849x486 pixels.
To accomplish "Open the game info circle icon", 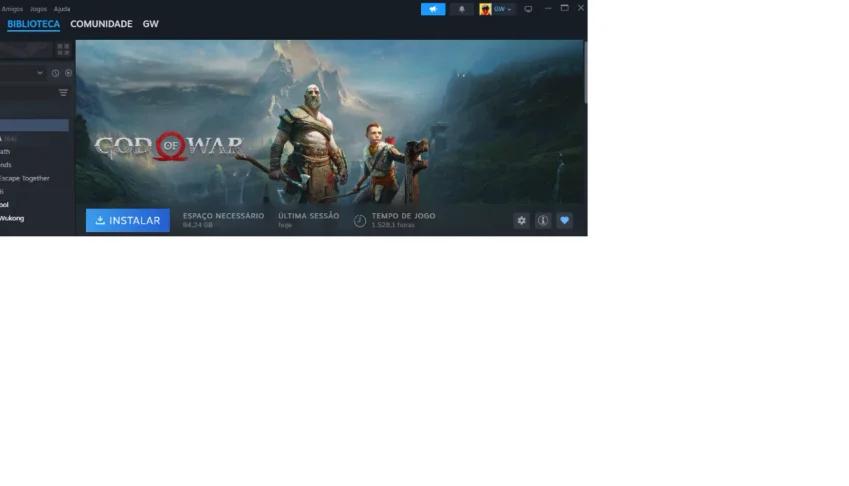I will 543,220.
